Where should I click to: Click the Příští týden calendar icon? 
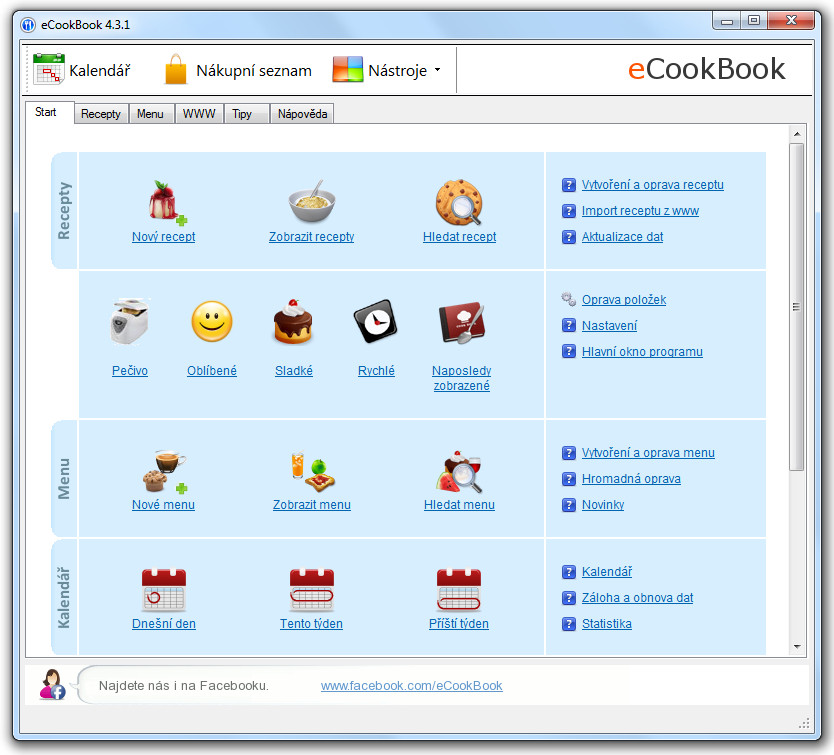click(458, 590)
